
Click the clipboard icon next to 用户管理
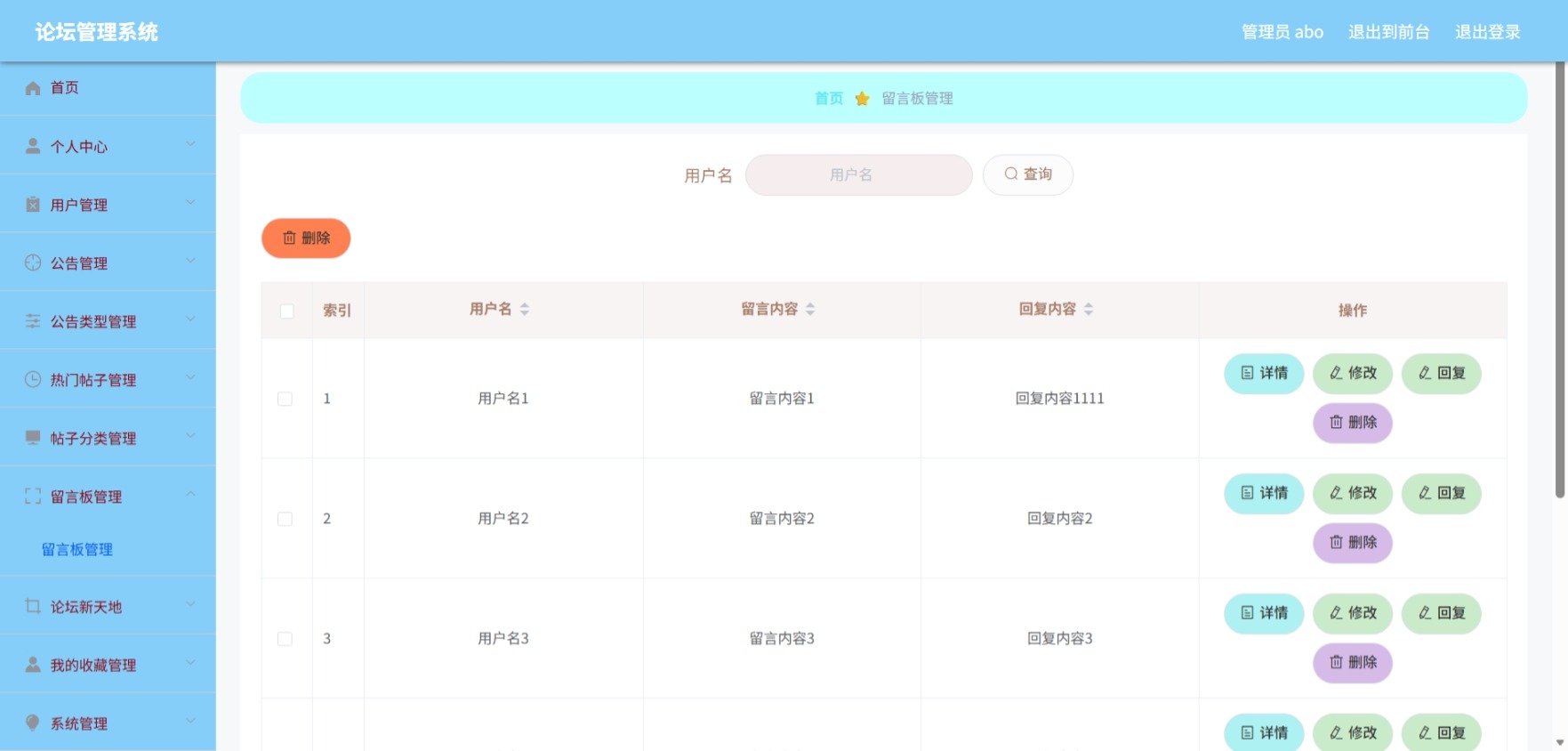point(33,205)
